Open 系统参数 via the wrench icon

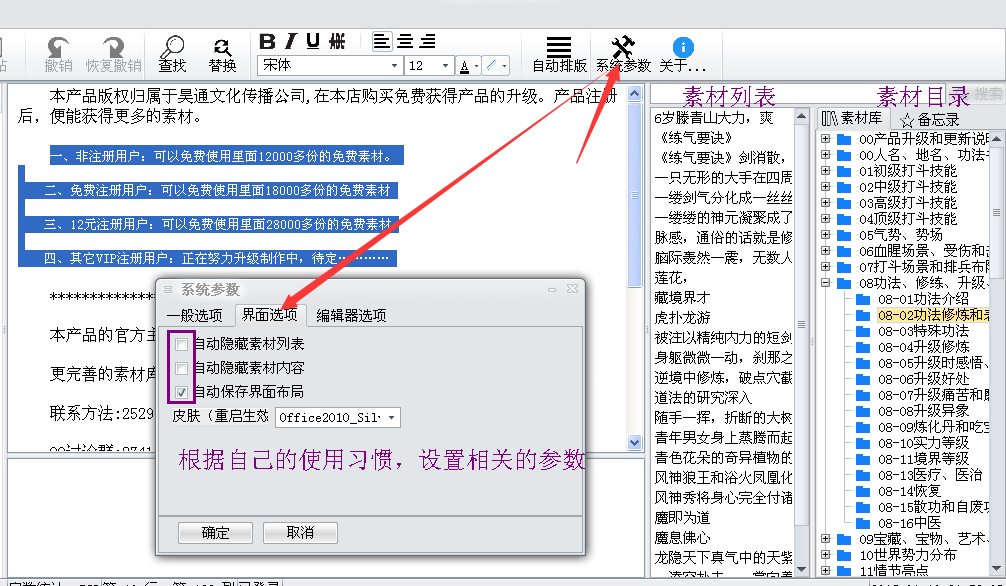[621, 48]
